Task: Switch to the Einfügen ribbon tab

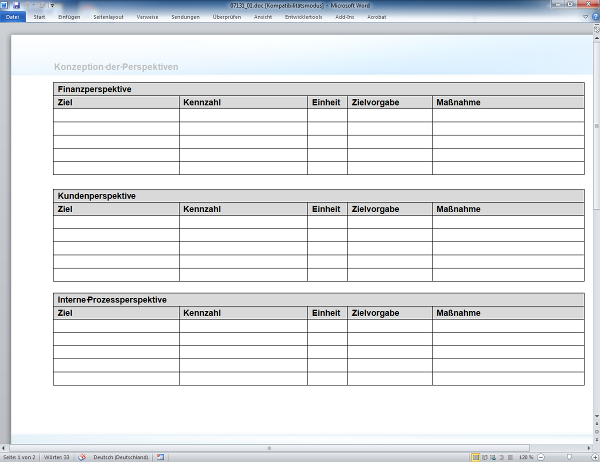Action: pos(70,17)
